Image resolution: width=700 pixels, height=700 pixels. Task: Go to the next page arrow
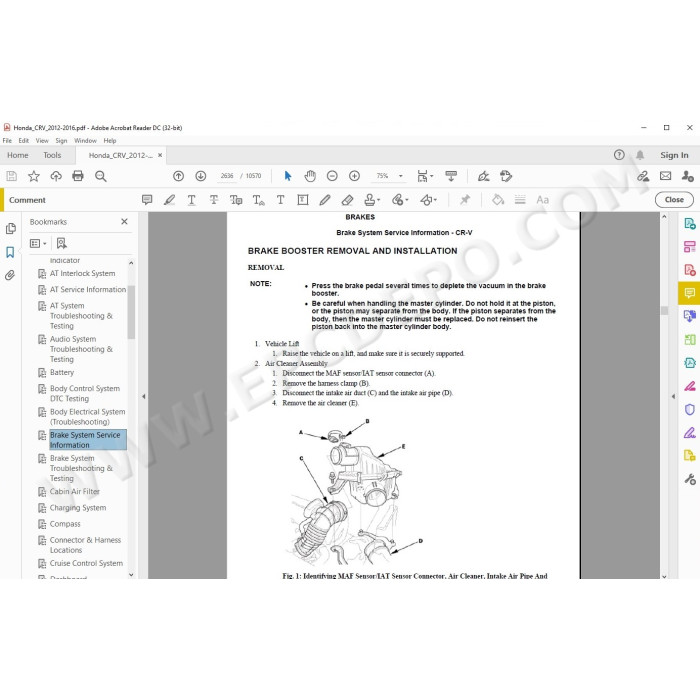201,176
